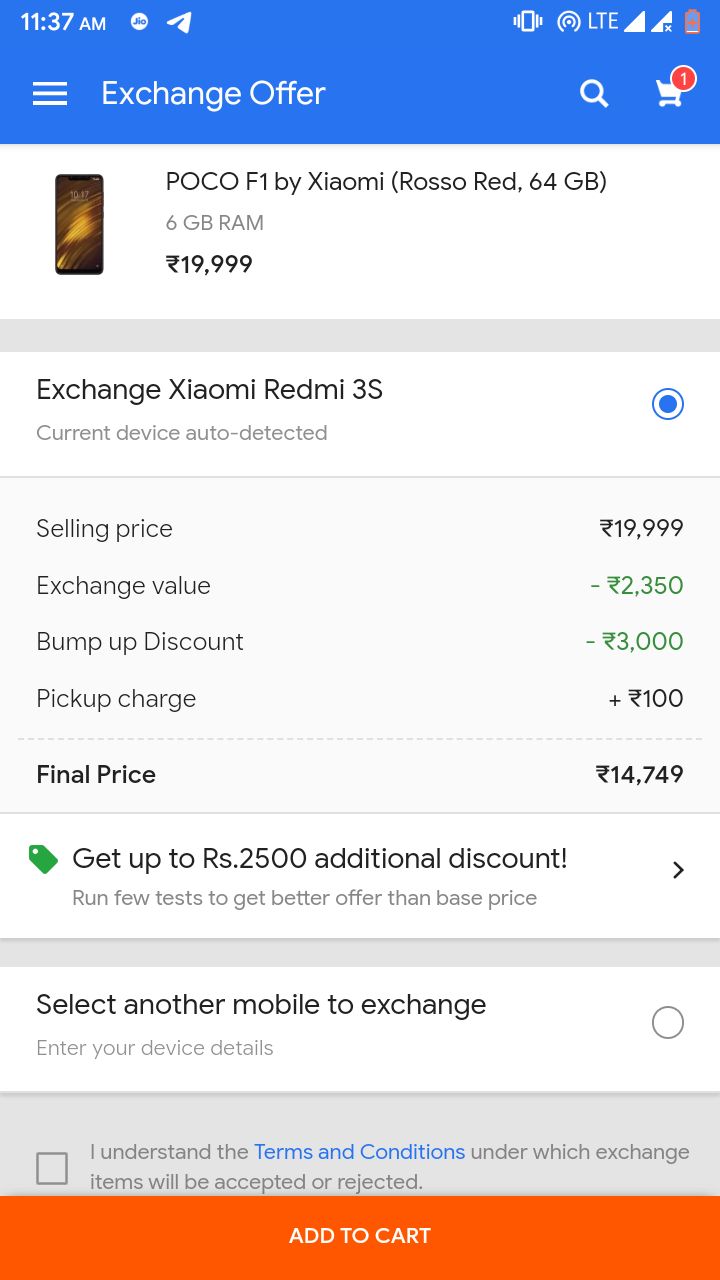Tap the Final Price row
Image resolution: width=720 pixels, height=1280 pixels.
click(360, 775)
